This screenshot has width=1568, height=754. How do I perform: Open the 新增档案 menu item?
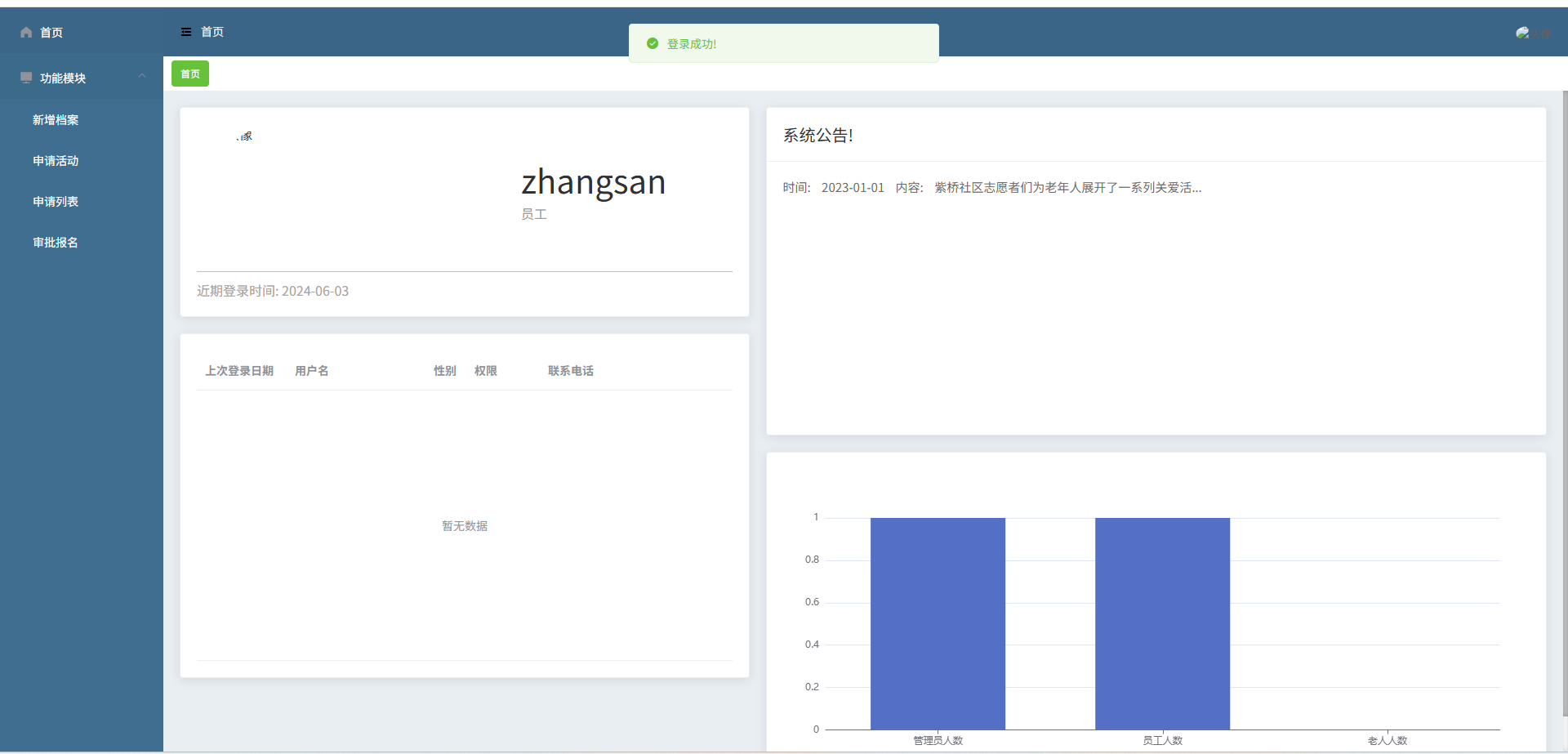[56, 120]
